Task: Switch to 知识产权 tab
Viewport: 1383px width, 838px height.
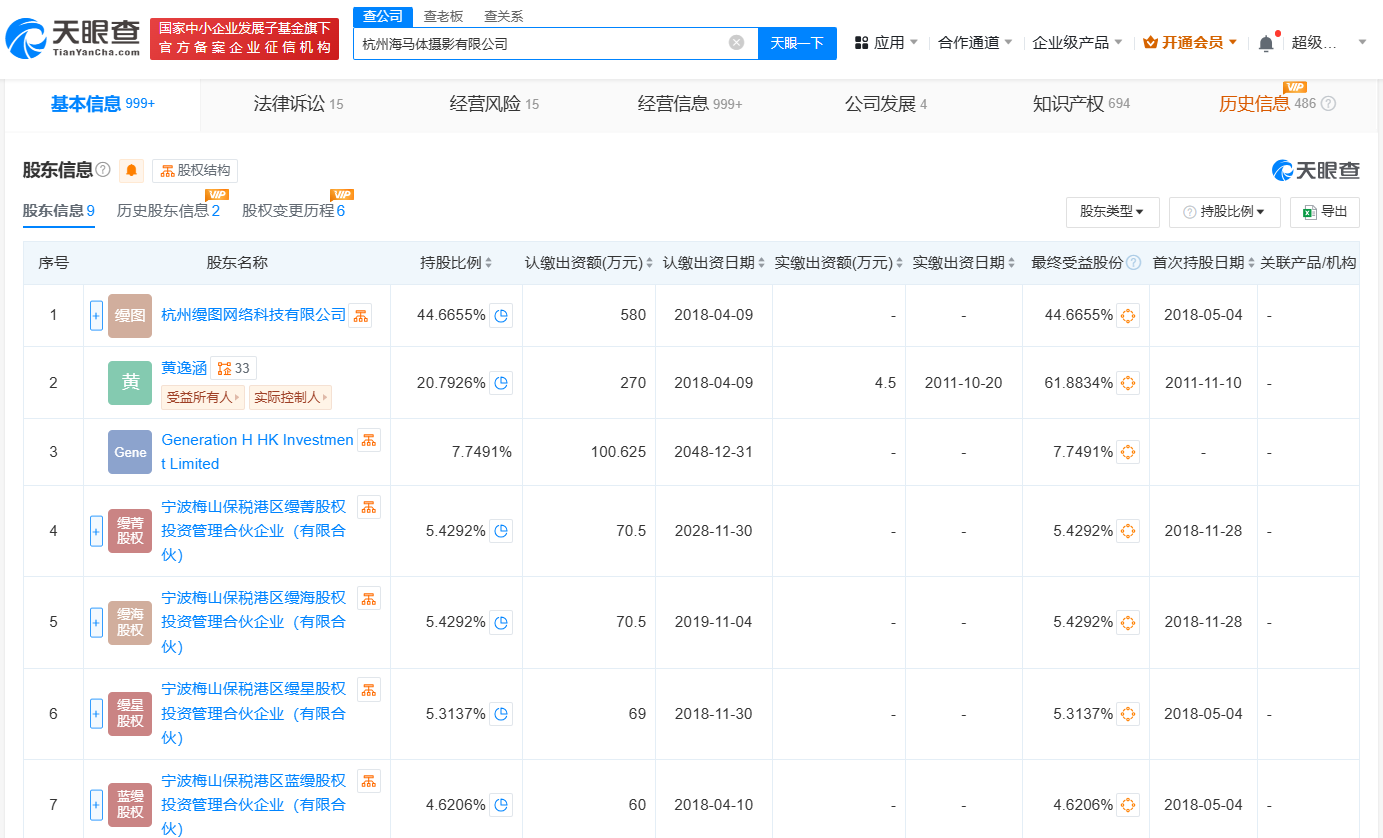Action: tap(1080, 104)
